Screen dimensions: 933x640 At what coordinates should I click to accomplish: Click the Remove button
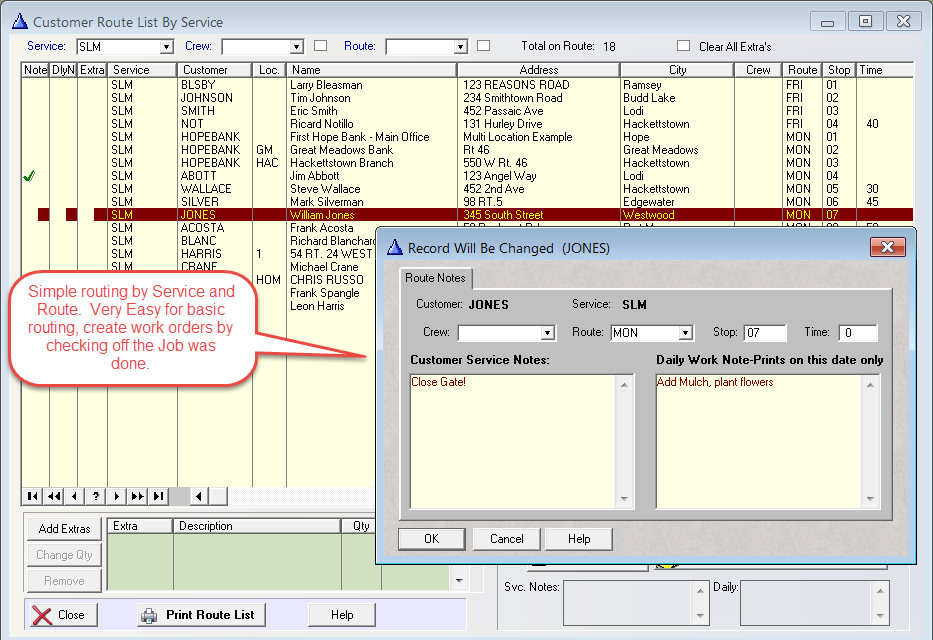coord(64,581)
